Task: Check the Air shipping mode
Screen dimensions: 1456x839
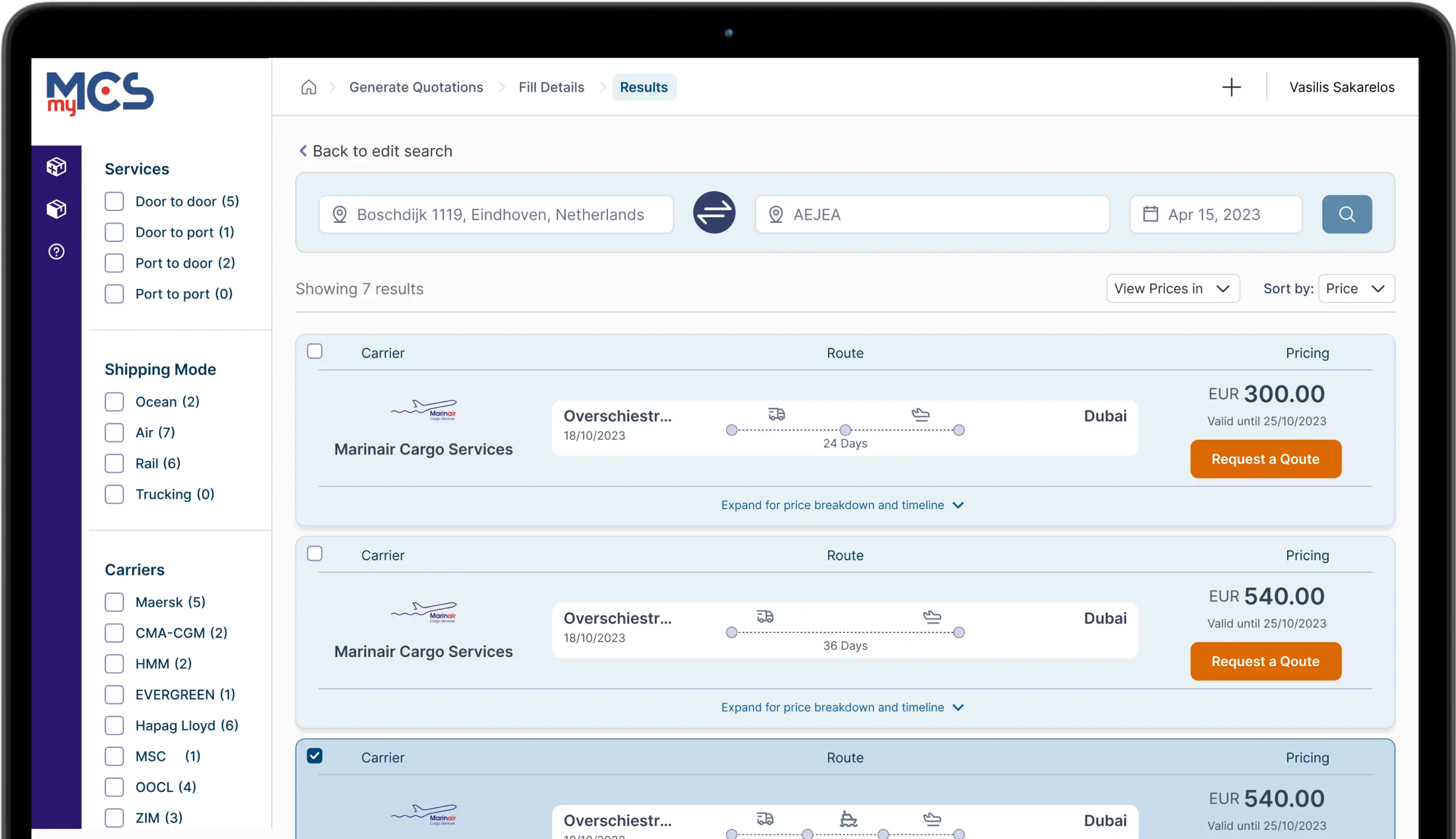Action: [114, 432]
